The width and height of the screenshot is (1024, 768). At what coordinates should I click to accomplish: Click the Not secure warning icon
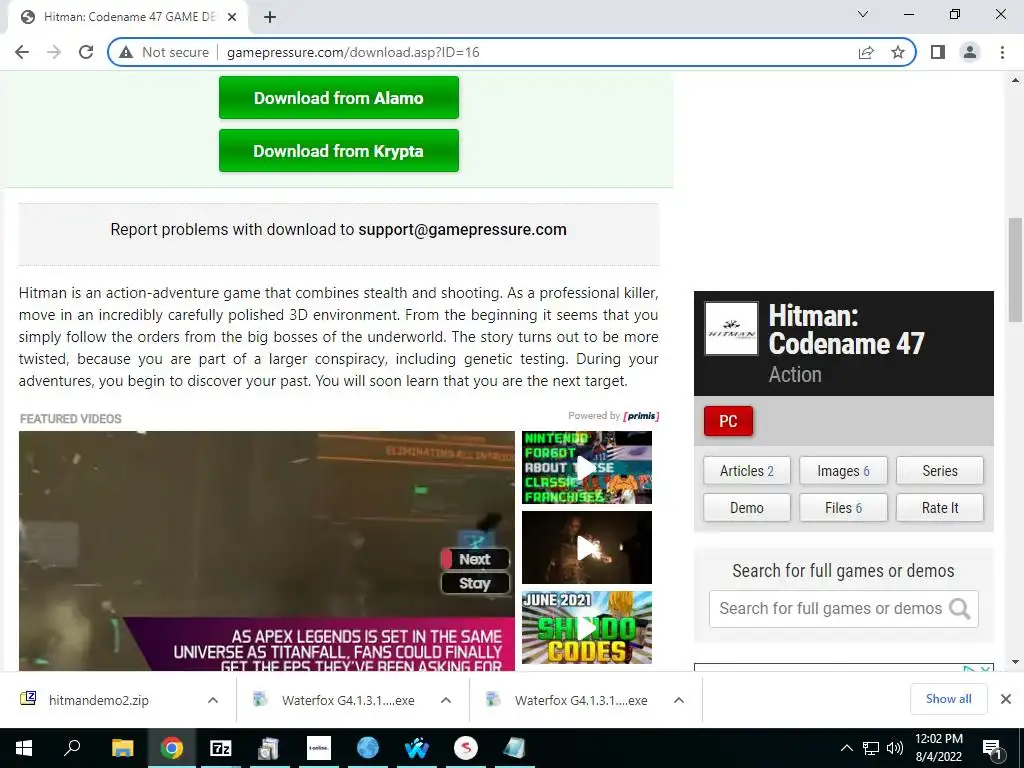point(126,52)
